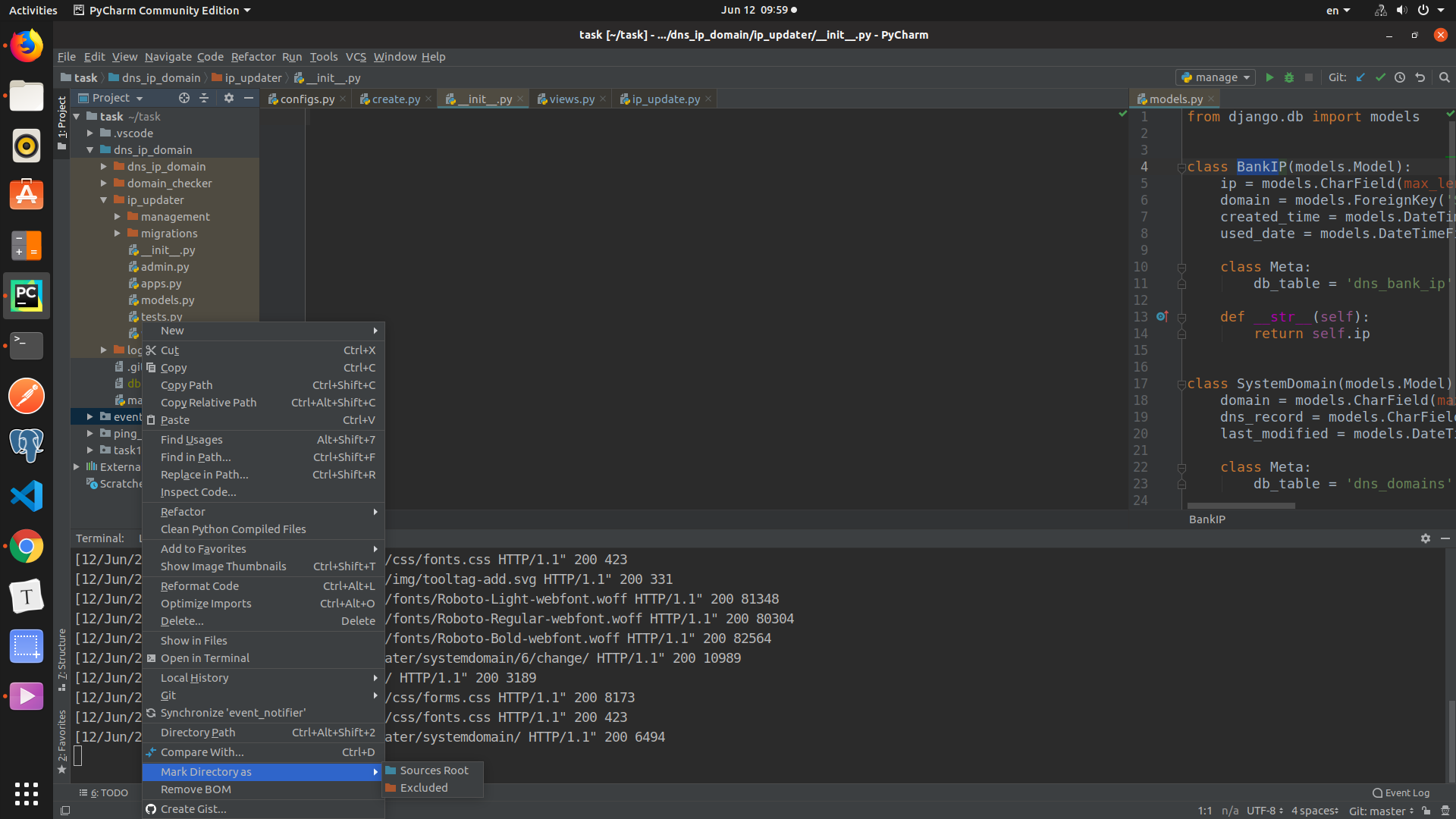Open system volume indicator
The height and width of the screenshot is (819, 1456).
1401,11
